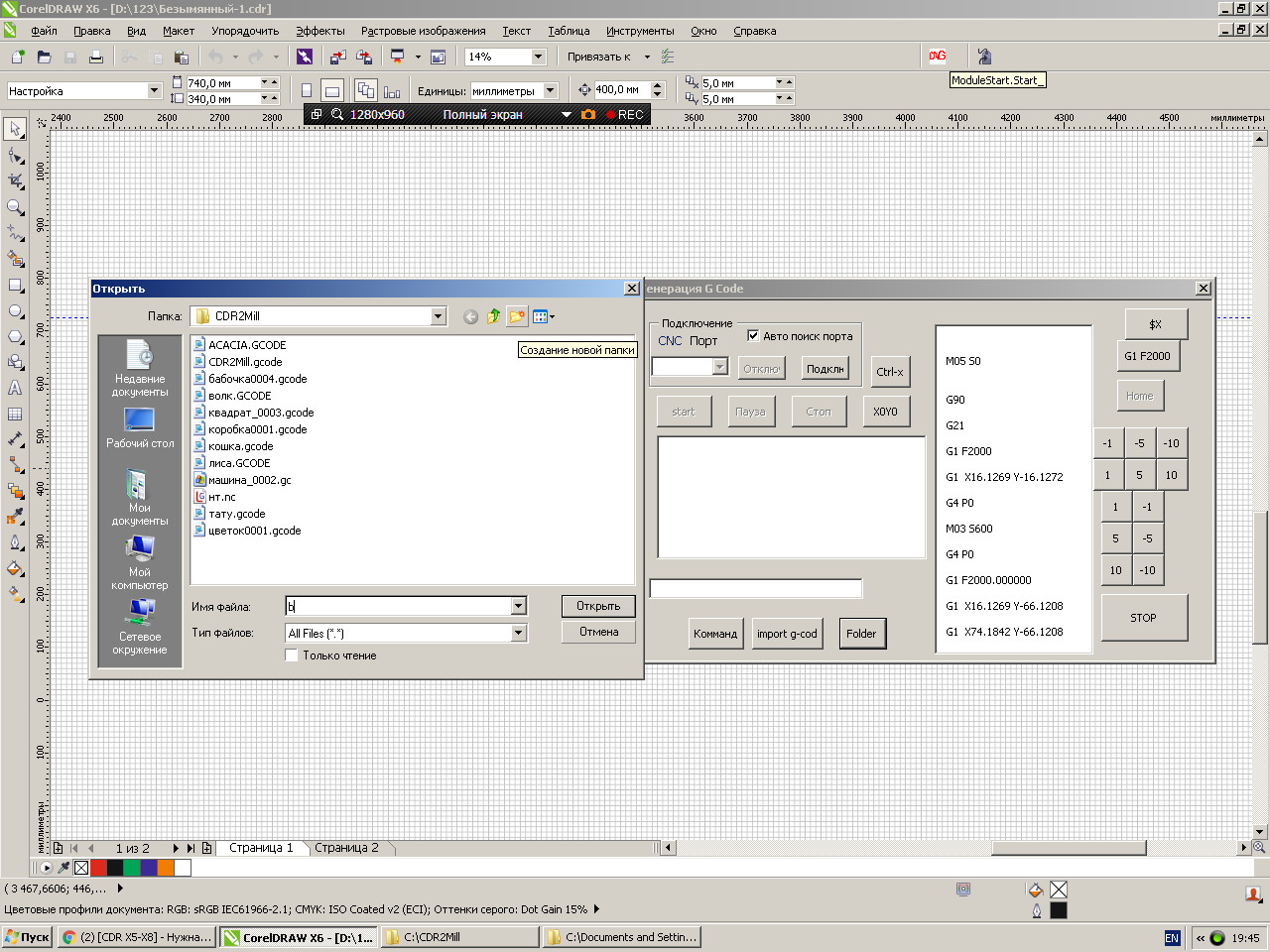This screenshot has width=1270, height=952.
Task: Click the Print icon in toolbar
Action: point(96,57)
